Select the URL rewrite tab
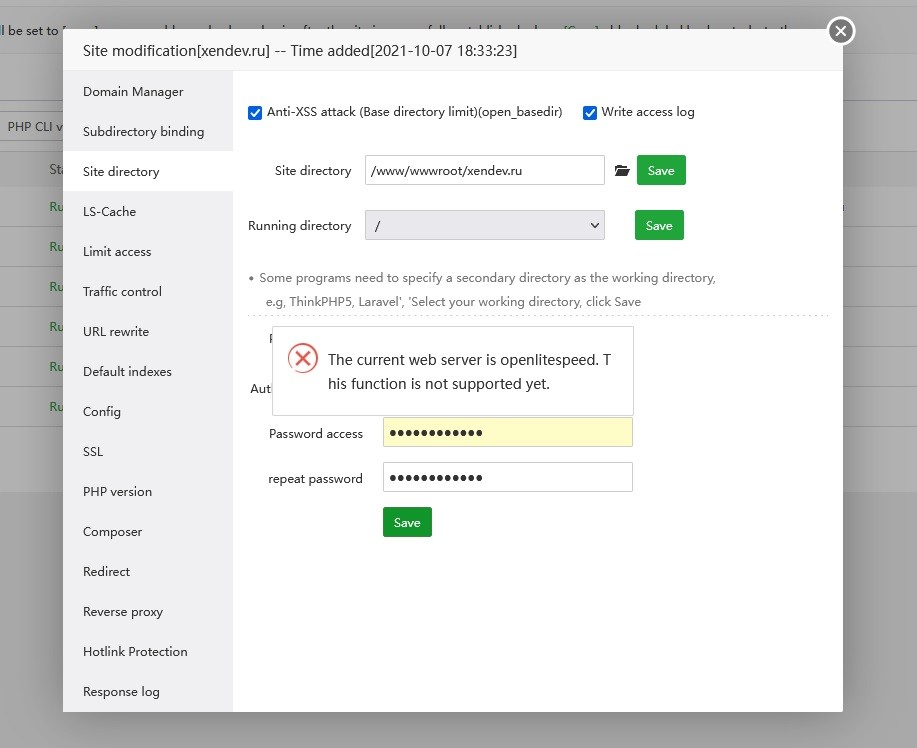The image size is (917, 748). coord(148,332)
